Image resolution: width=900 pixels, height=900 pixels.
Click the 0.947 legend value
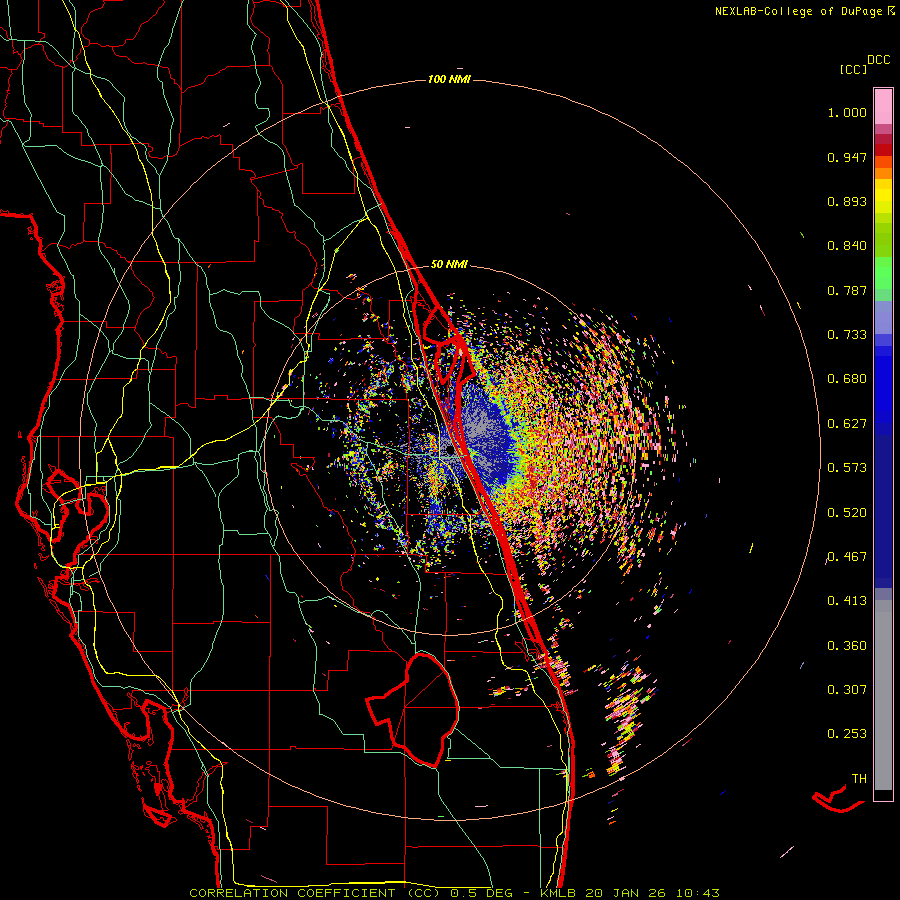point(847,157)
